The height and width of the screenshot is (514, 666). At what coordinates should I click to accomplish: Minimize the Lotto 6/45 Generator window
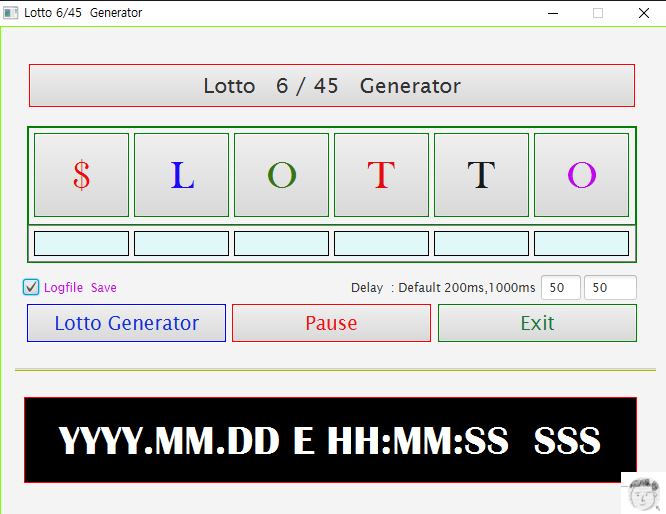click(x=553, y=13)
